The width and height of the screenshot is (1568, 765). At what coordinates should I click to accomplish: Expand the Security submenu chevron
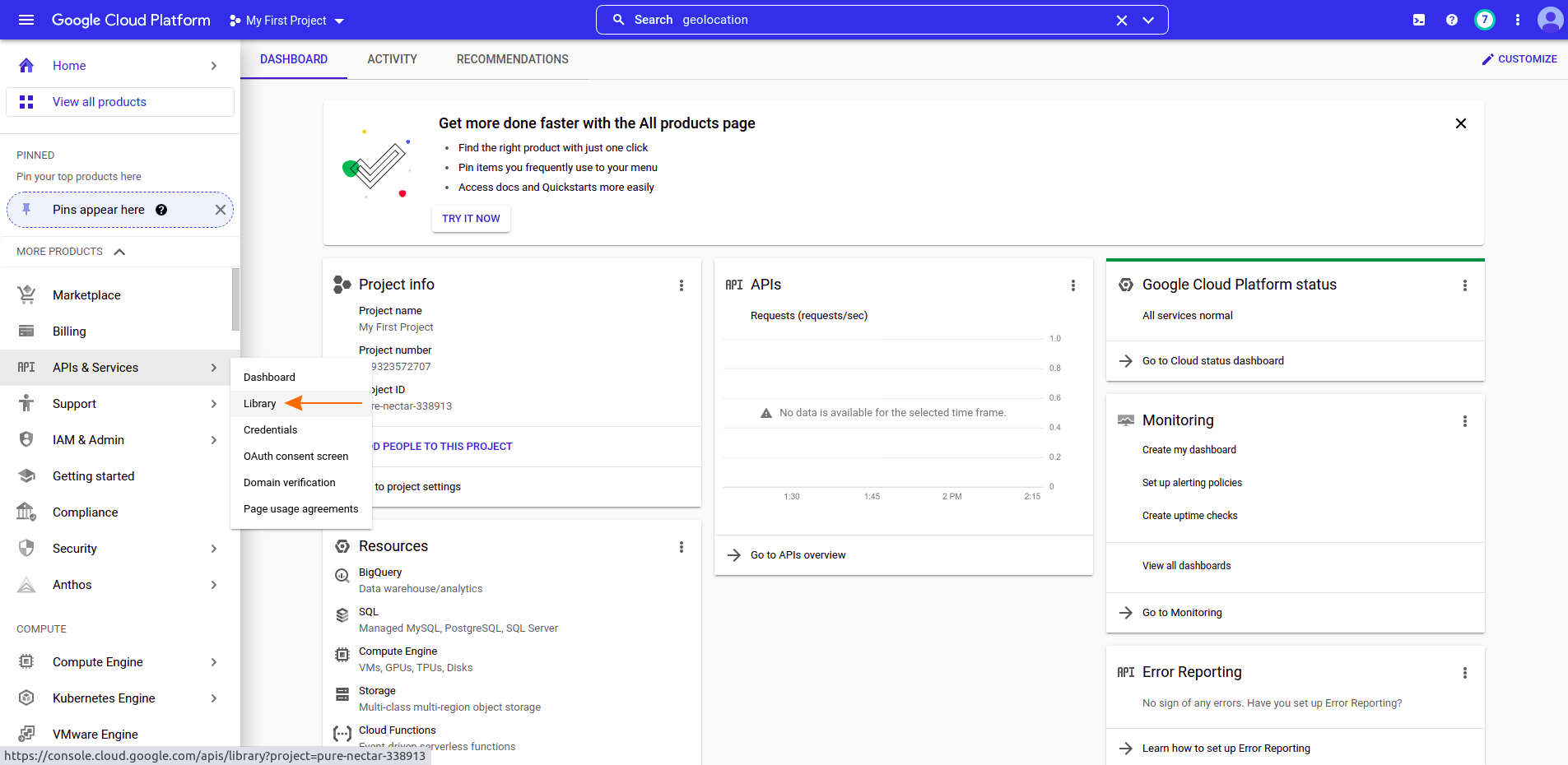[214, 549]
